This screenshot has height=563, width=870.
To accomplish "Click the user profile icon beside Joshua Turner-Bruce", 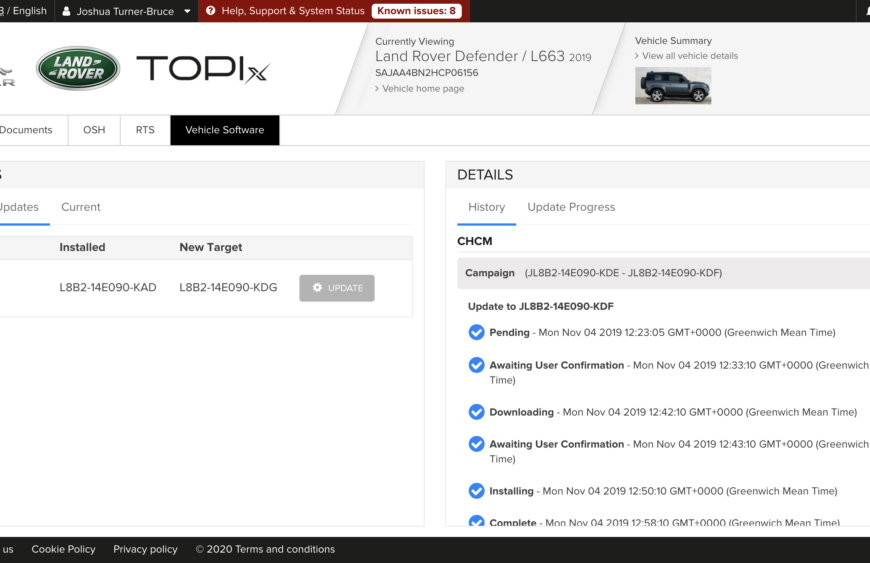I will 66,11.
